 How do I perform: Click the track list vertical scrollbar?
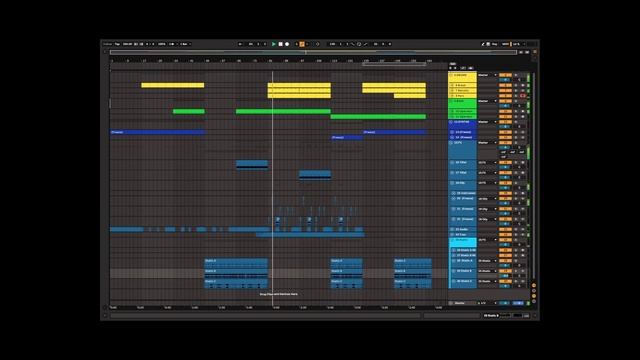[x=533, y=176]
